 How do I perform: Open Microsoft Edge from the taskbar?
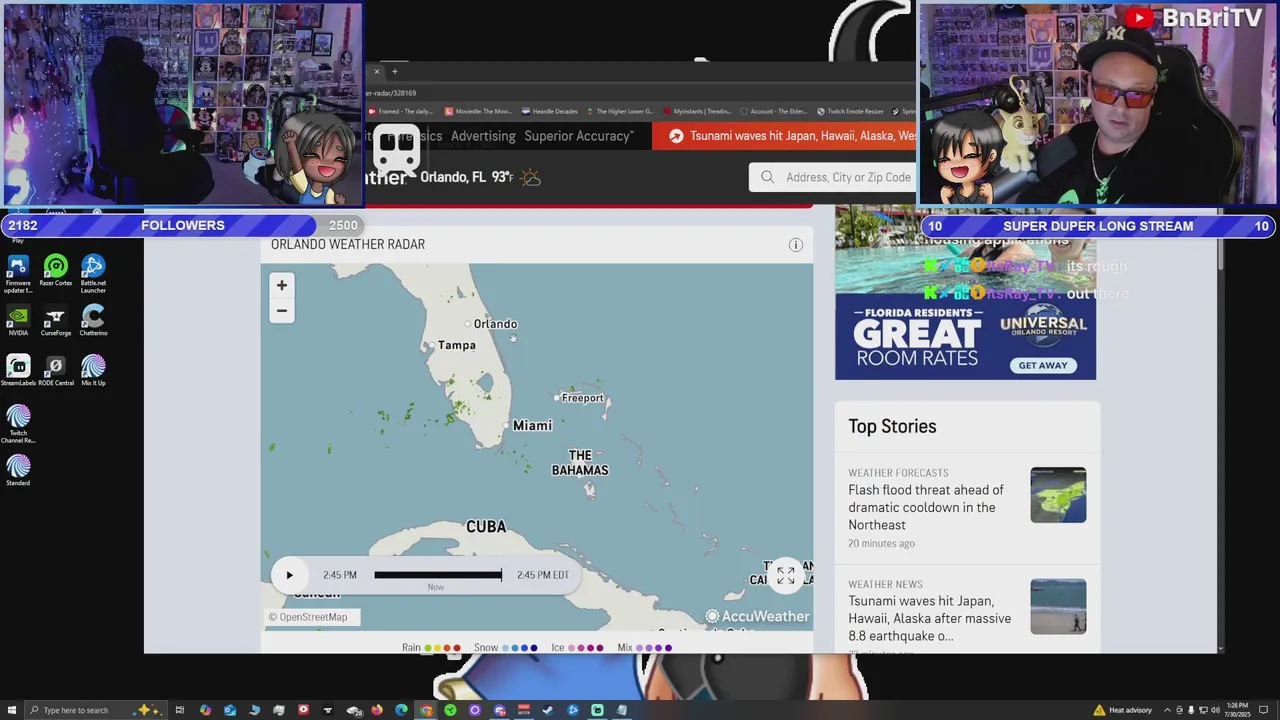(401, 710)
